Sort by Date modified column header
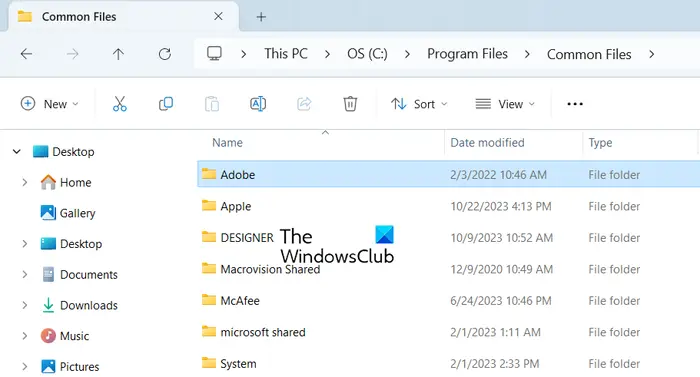This screenshot has width=700, height=377. coord(487,142)
